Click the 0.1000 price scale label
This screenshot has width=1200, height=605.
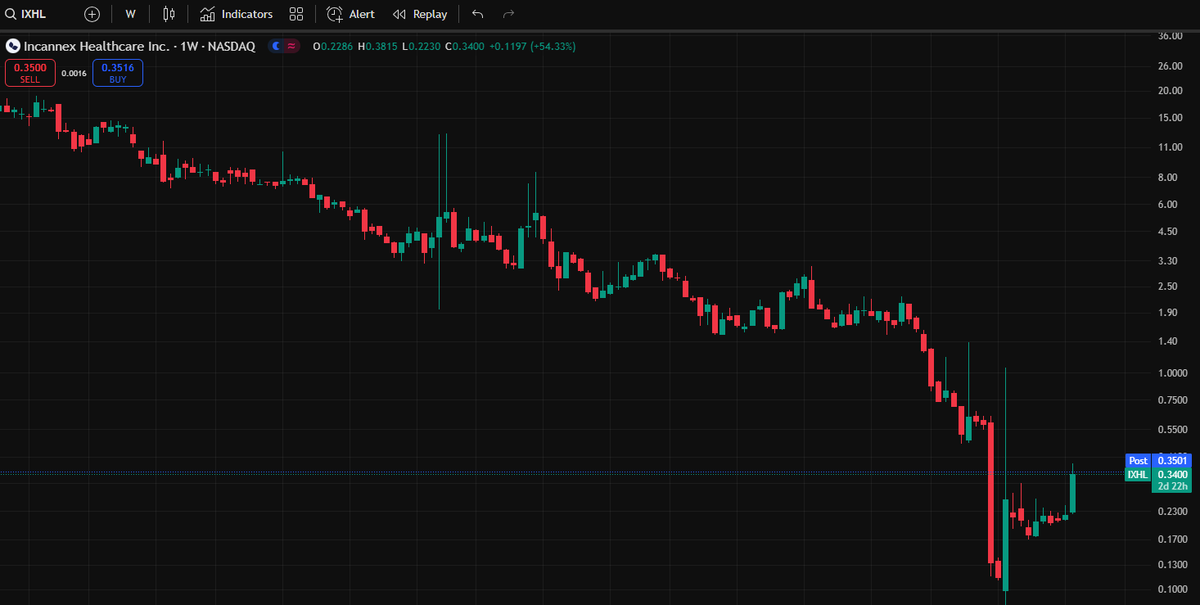tap(1173, 590)
